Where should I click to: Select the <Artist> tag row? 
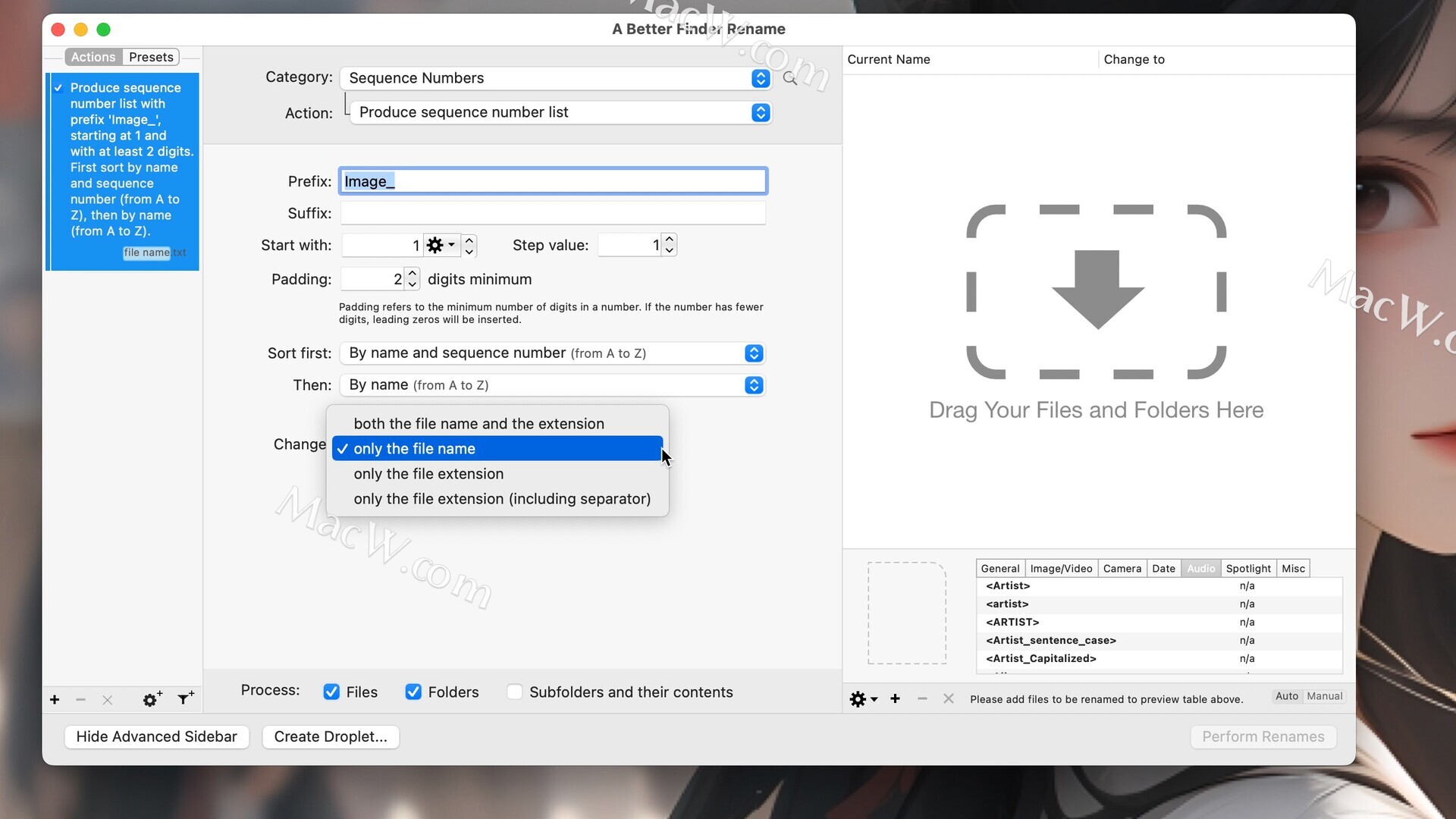click(x=1159, y=586)
